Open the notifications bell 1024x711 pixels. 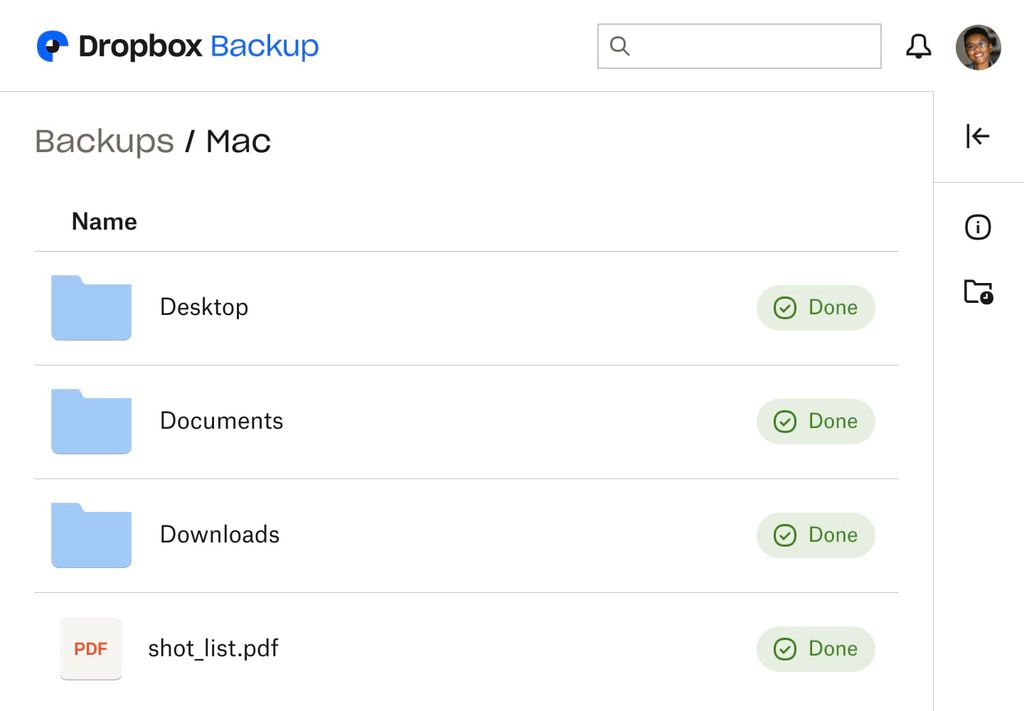tap(918, 46)
